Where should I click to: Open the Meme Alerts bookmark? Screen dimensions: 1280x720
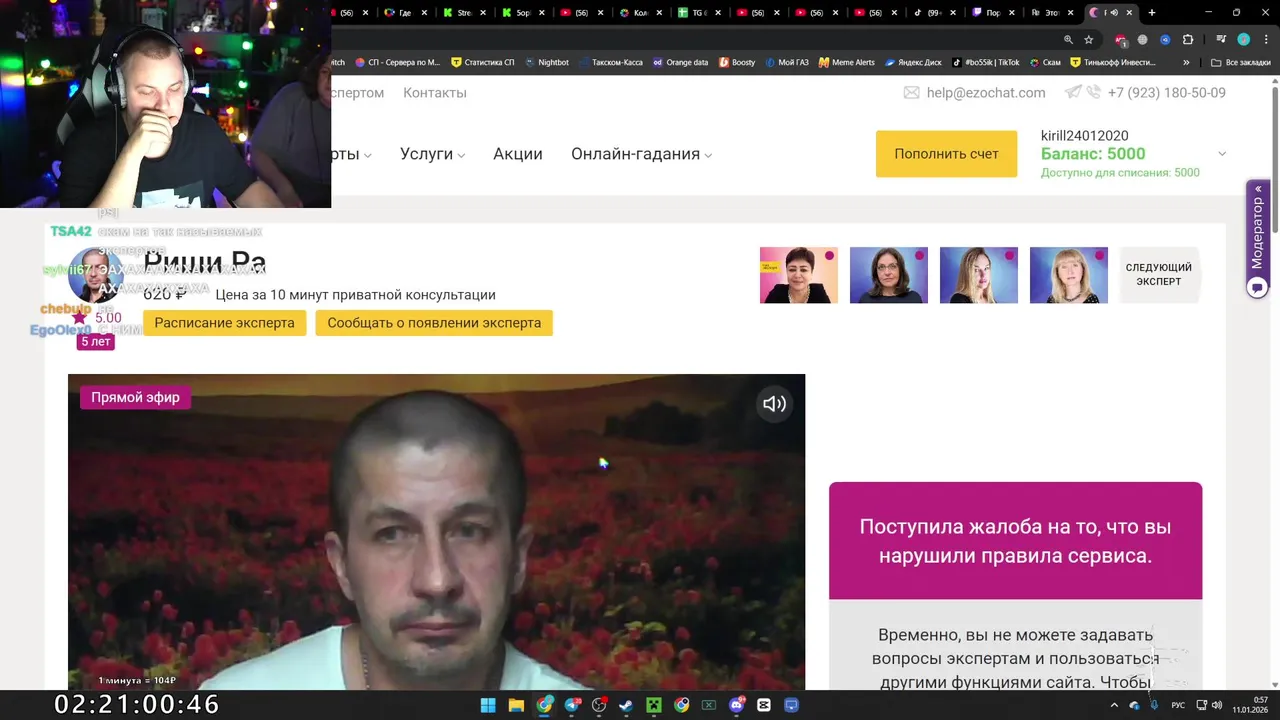click(x=847, y=62)
